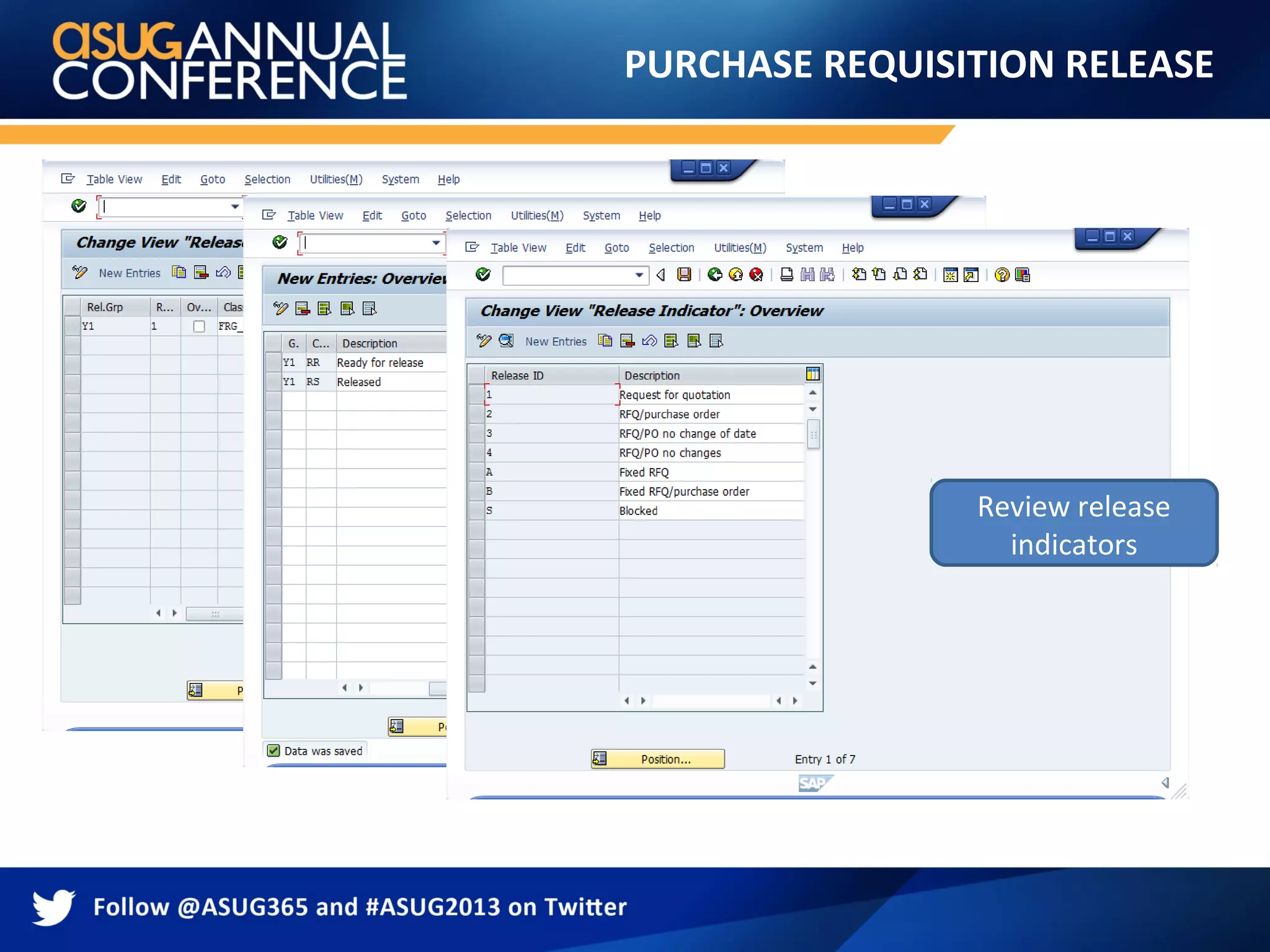This screenshot has height=952, width=1270.
Task: Click the pencil icon in New Entries window
Action: click(281, 309)
